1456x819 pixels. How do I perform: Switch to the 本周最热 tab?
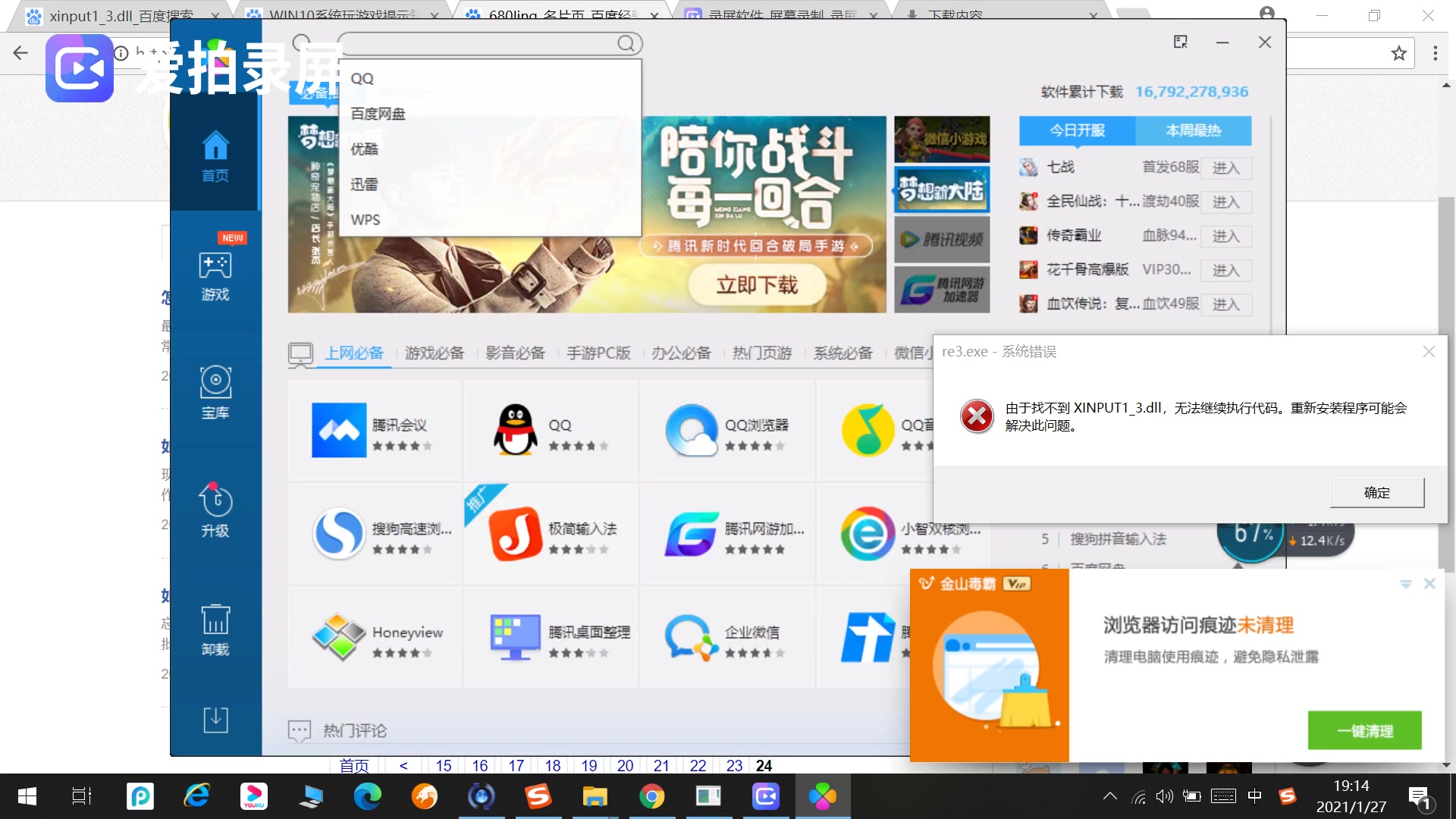1194,130
